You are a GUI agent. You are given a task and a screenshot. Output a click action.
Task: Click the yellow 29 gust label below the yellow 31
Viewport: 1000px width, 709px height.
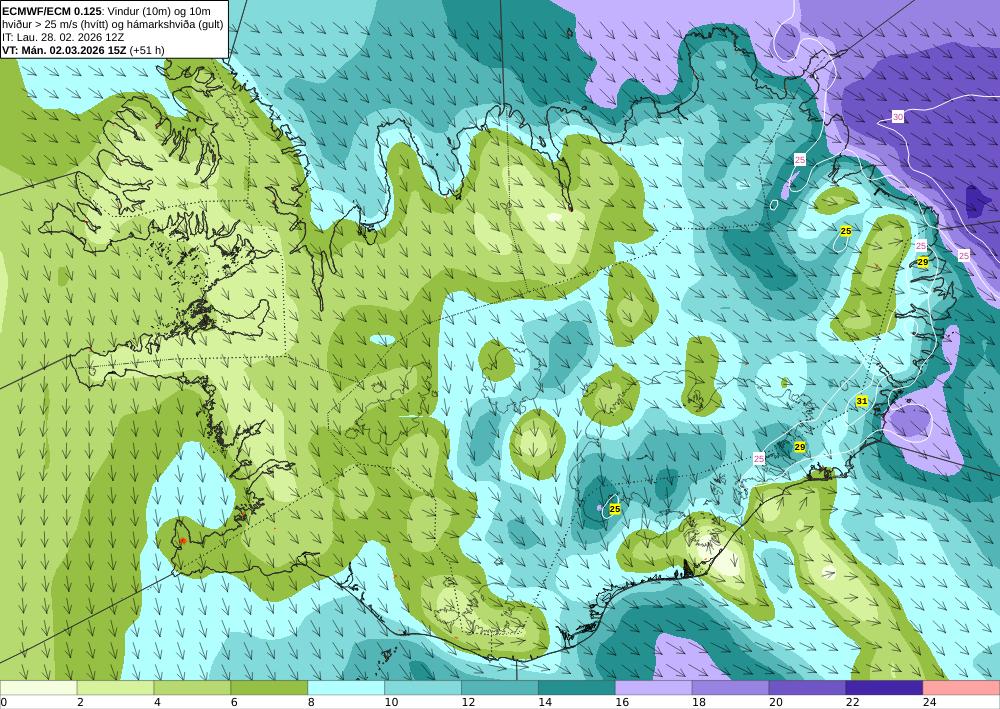[x=800, y=448]
